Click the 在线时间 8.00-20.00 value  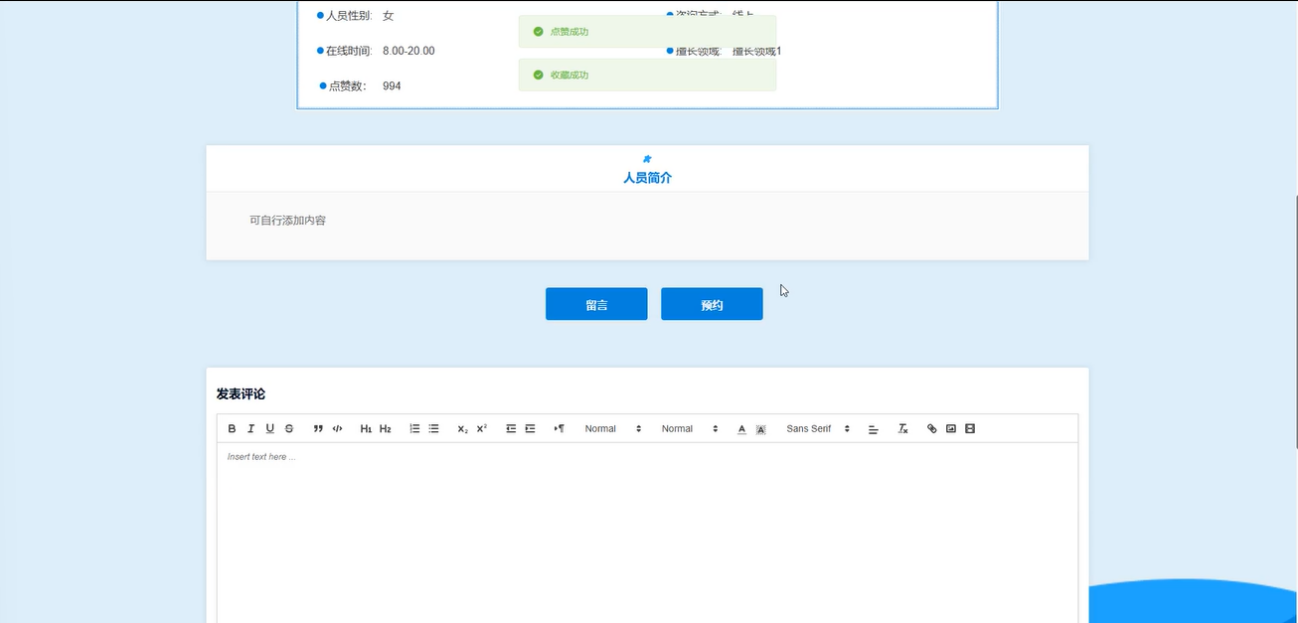point(408,51)
